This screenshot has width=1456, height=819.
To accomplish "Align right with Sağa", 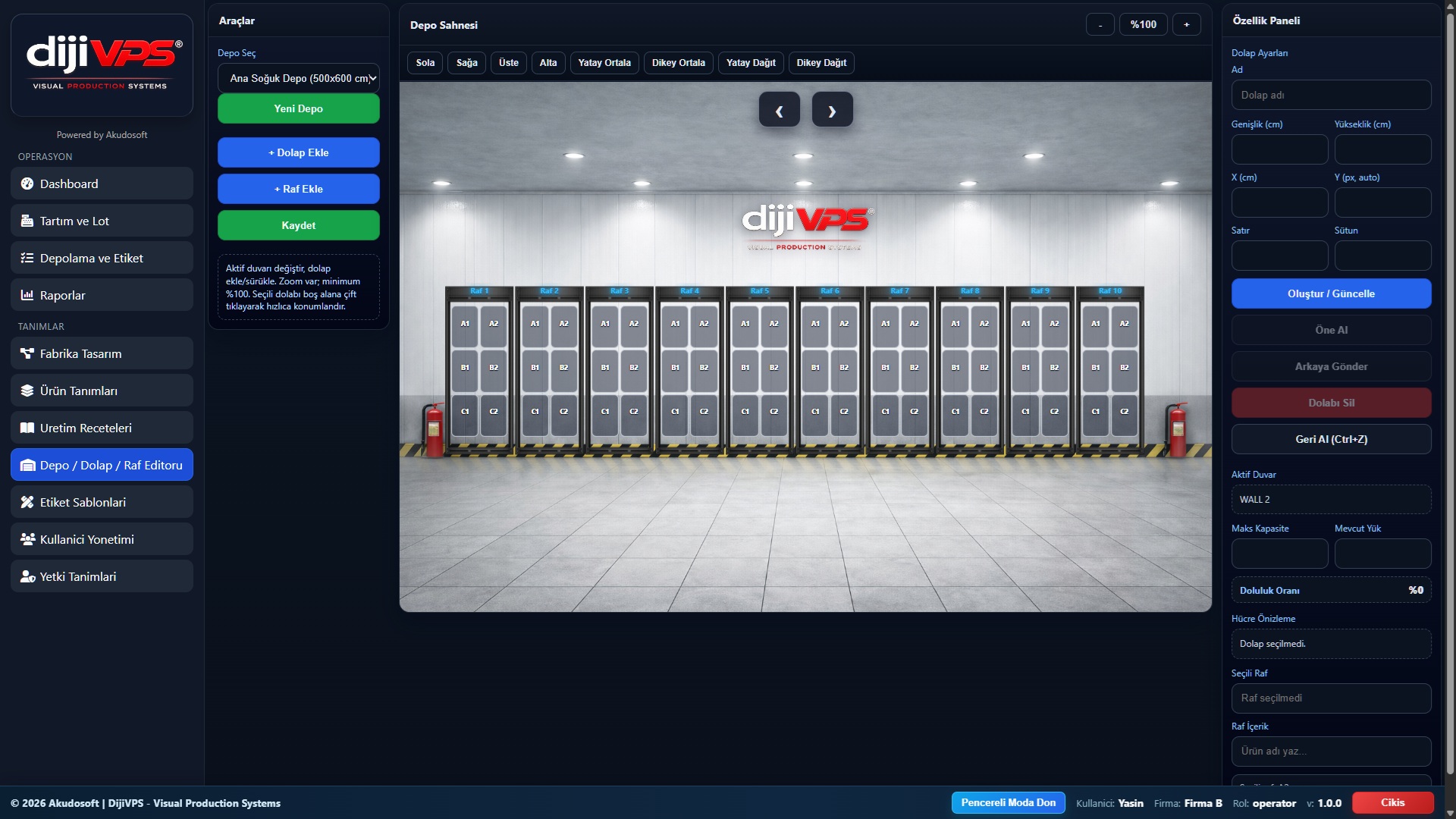I will click(467, 63).
